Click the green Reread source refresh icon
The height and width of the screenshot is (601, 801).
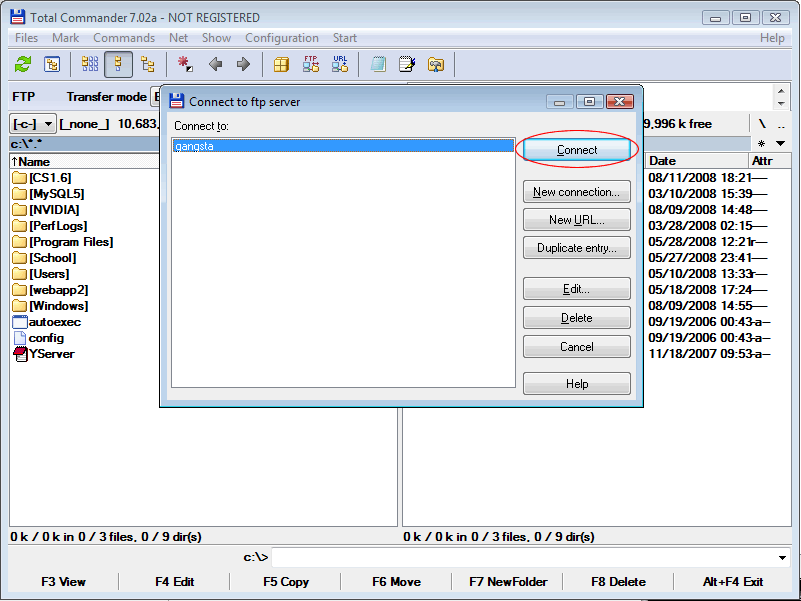pyautogui.click(x=23, y=64)
